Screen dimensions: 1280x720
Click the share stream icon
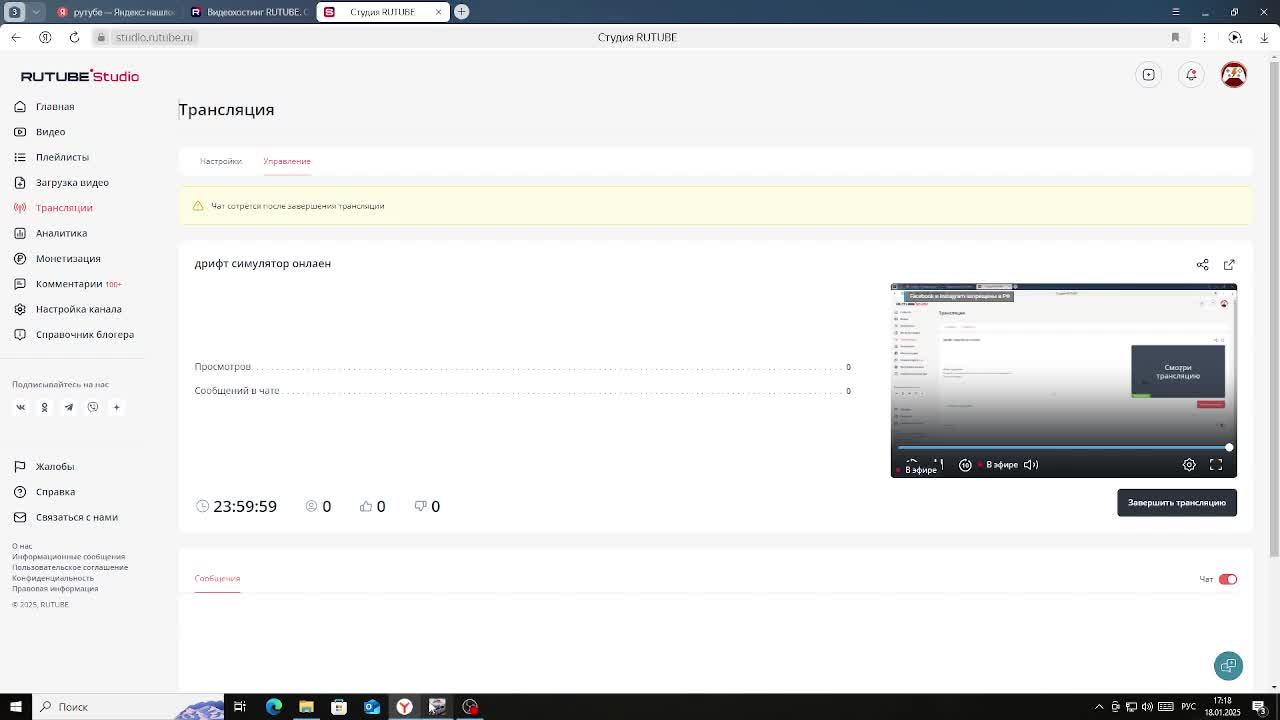click(x=1203, y=265)
